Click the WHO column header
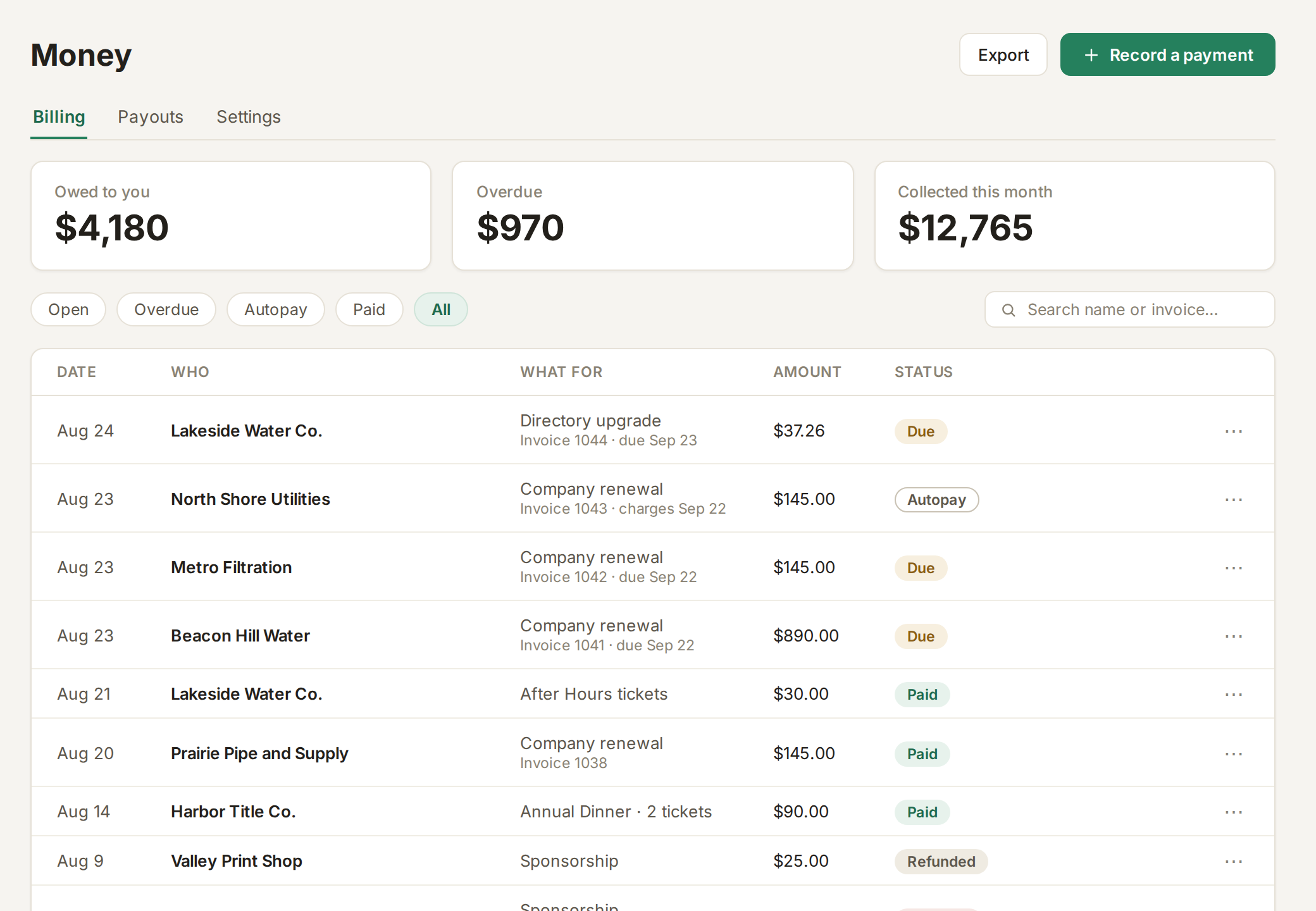This screenshot has height=911, width=1316. click(x=190, y=372)
